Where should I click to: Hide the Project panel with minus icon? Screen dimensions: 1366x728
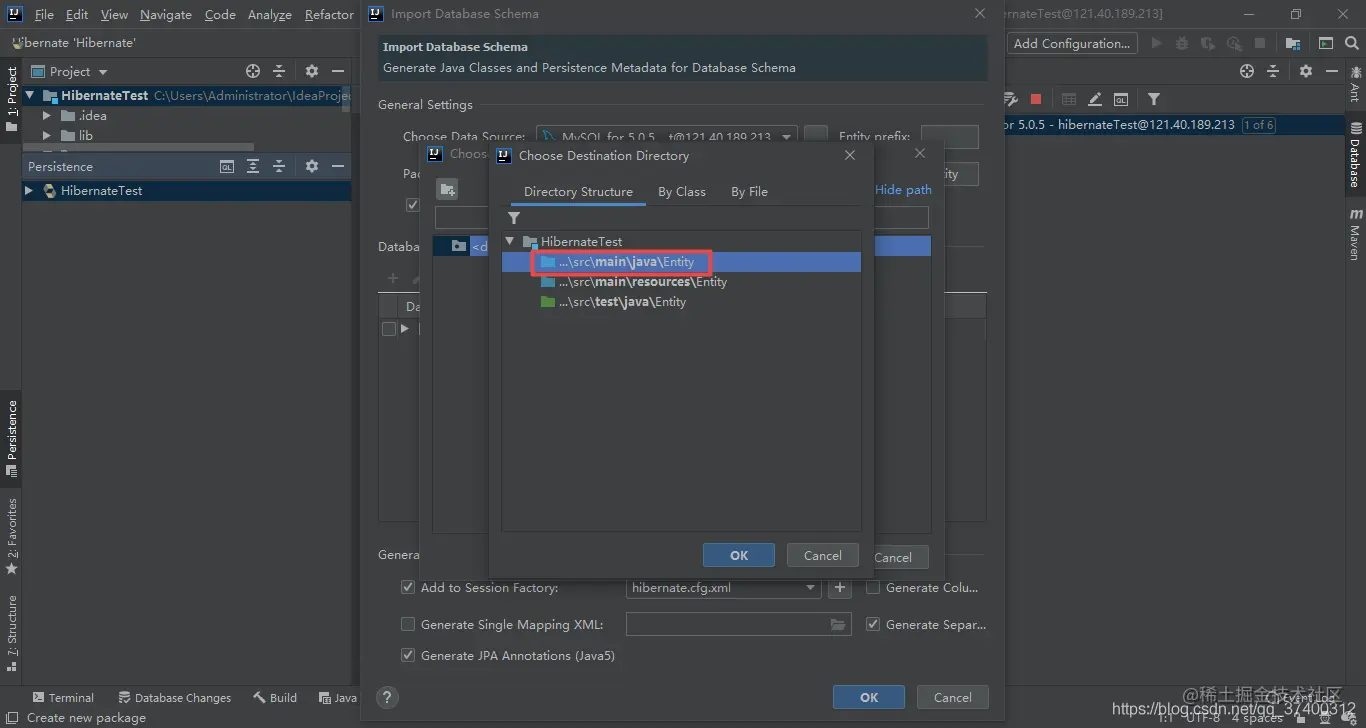click(338, 71)
